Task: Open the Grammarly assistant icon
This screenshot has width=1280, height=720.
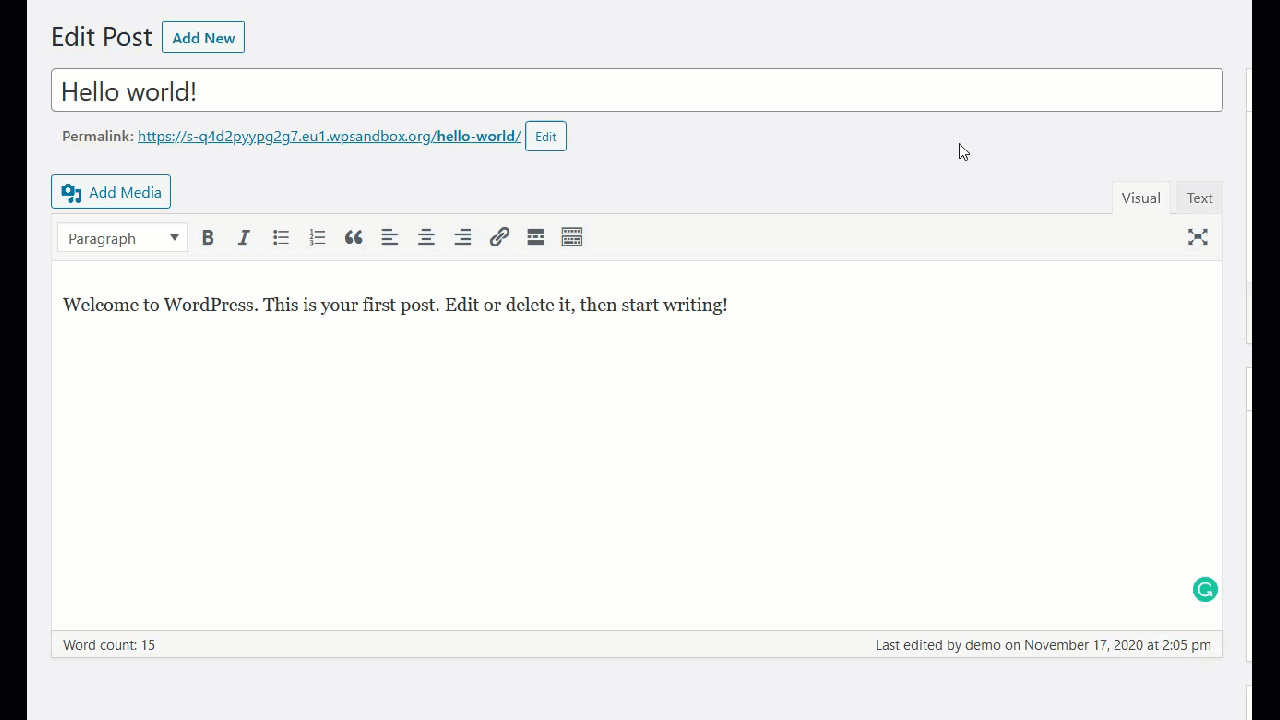Action: [x=1204, y=589]
